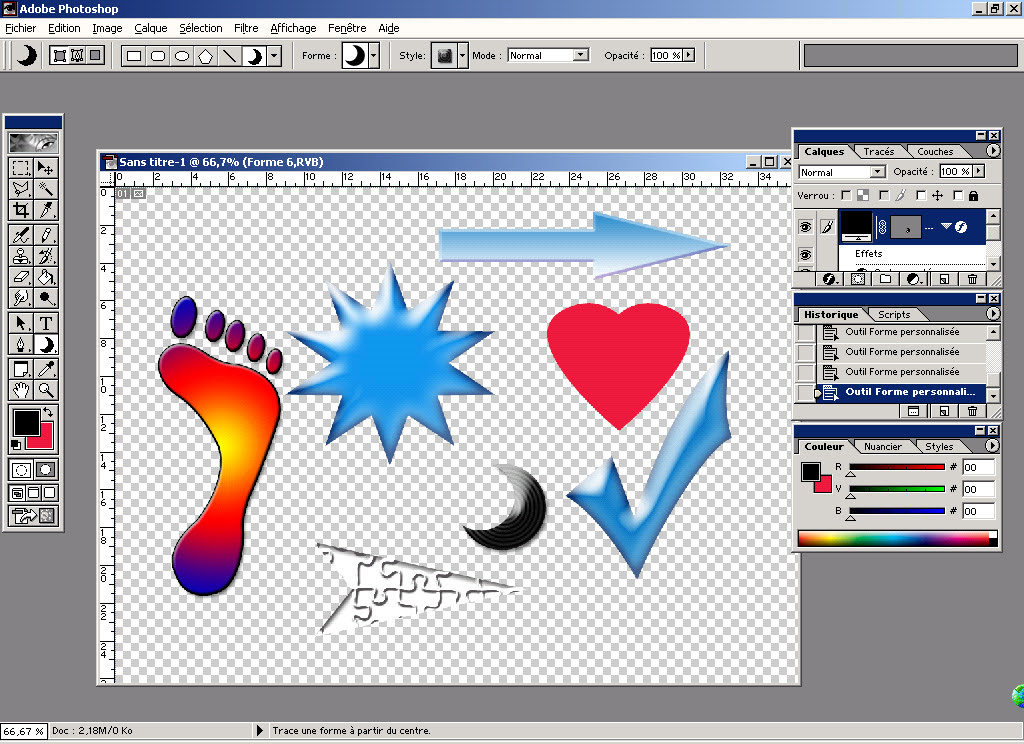
Task: Open Calques blend mode dropdown
Action: [x=878, y=172]
